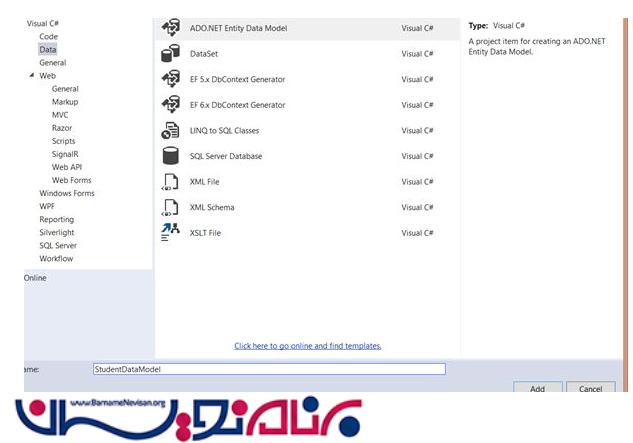Click 'Visual C#' in the XSLT File row
This screenshot has height=443, width=633.
point(417,233)
